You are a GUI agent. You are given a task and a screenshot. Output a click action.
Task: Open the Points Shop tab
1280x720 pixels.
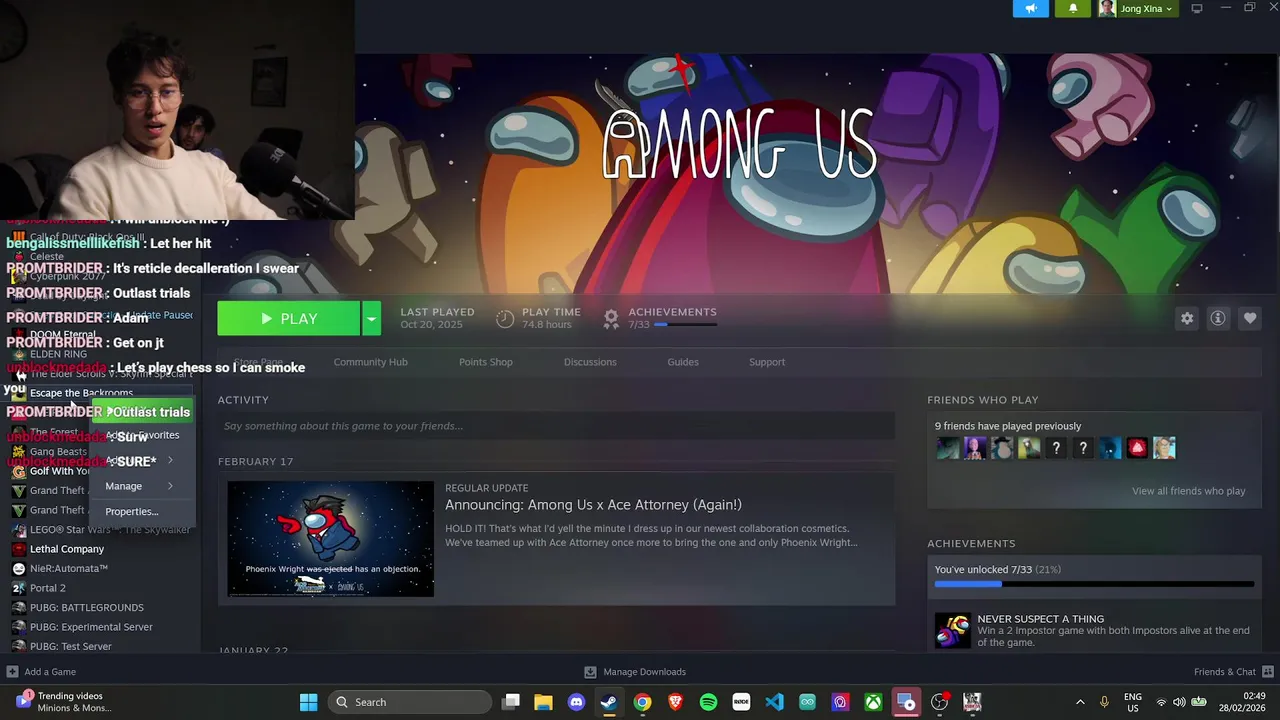pos(486,362)
